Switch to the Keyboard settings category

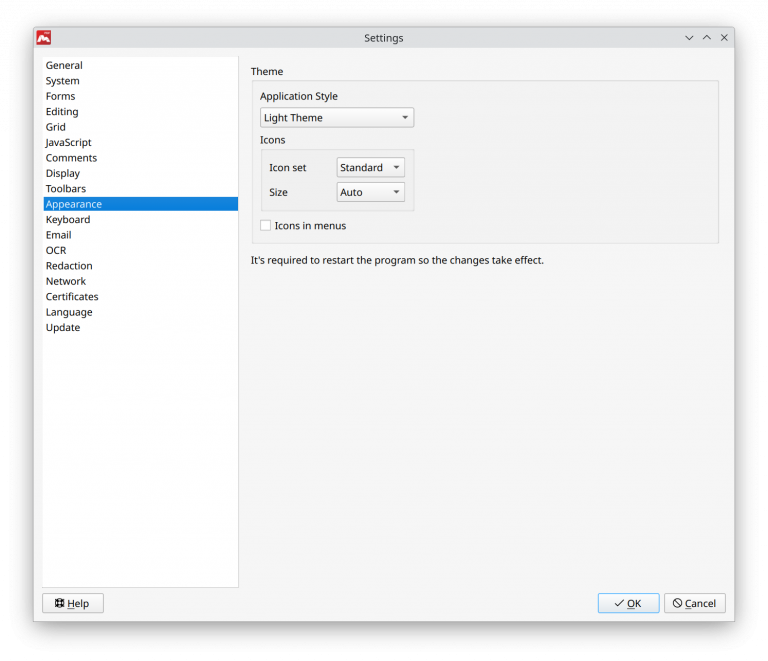pos(68,220)
